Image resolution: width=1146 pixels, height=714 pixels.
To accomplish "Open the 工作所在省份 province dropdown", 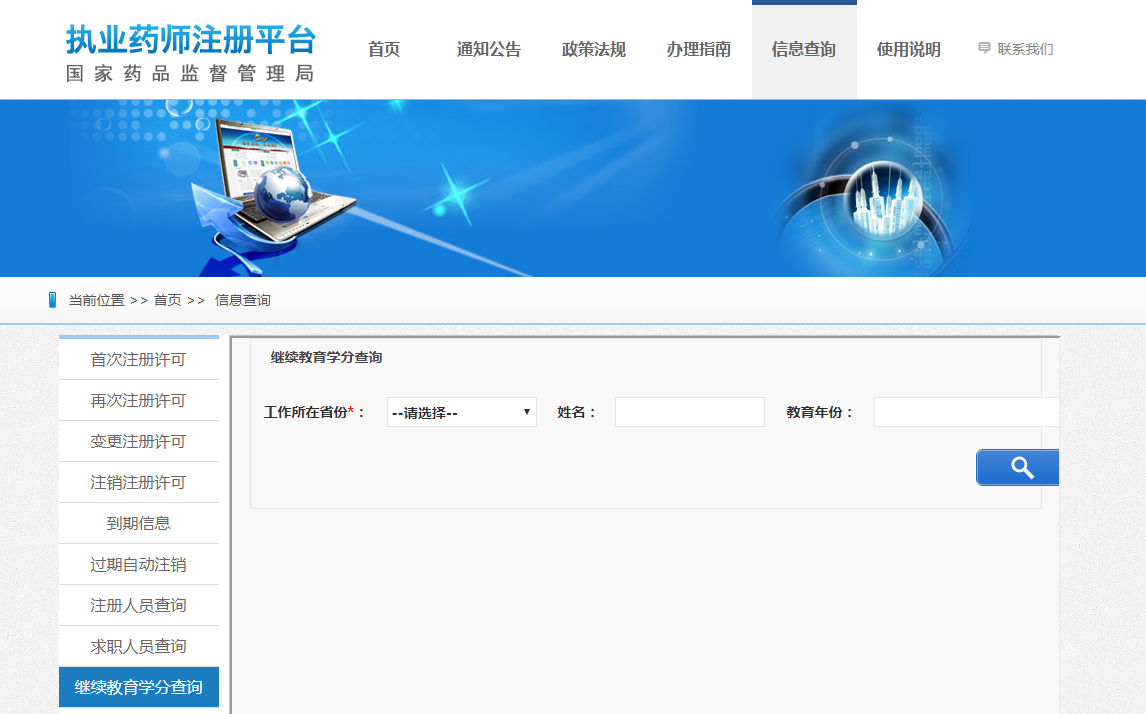I will point(461,412).
